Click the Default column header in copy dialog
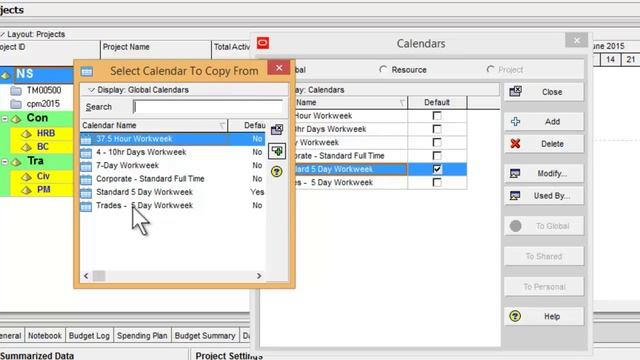The image size is (640, 360). click(x=247, y=125)
